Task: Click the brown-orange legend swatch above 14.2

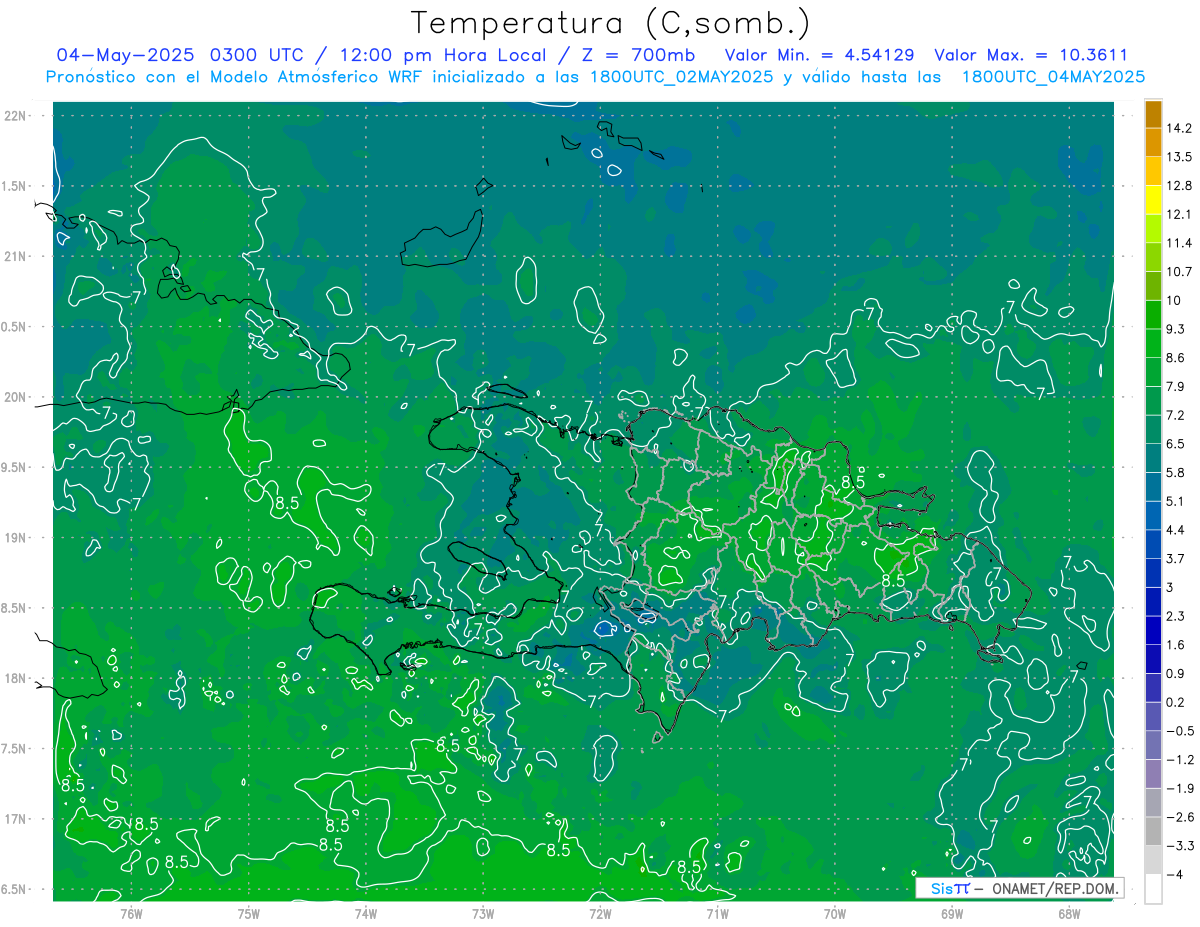Action: click(x=1153, y=114)
